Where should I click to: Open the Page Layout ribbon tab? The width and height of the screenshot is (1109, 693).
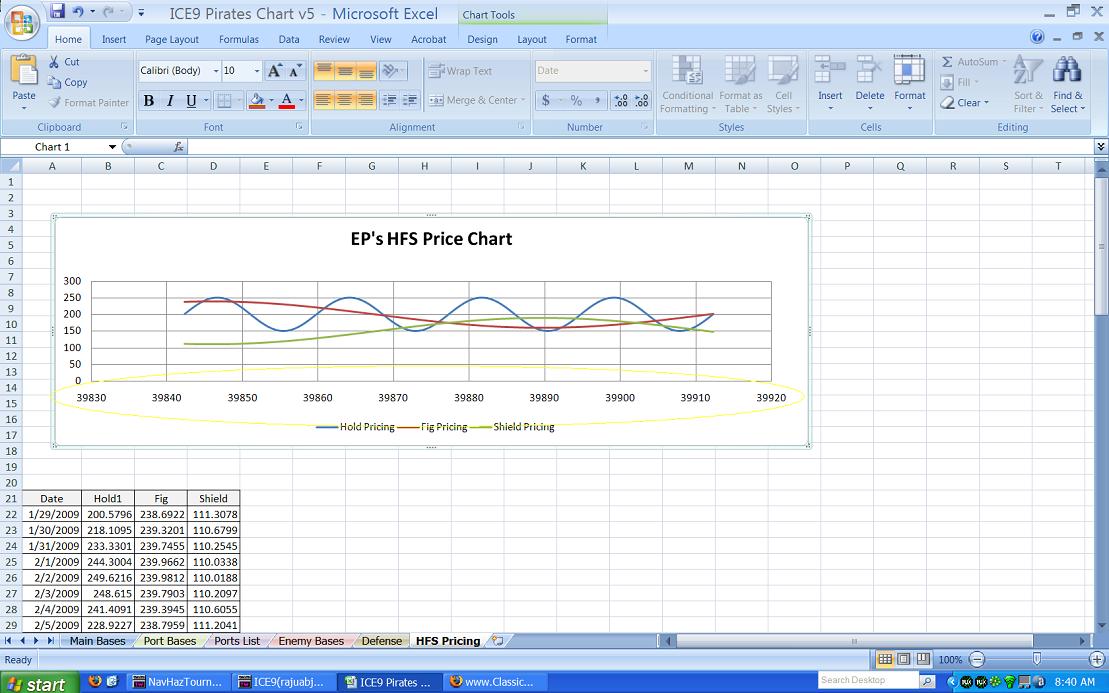point(171,39)
